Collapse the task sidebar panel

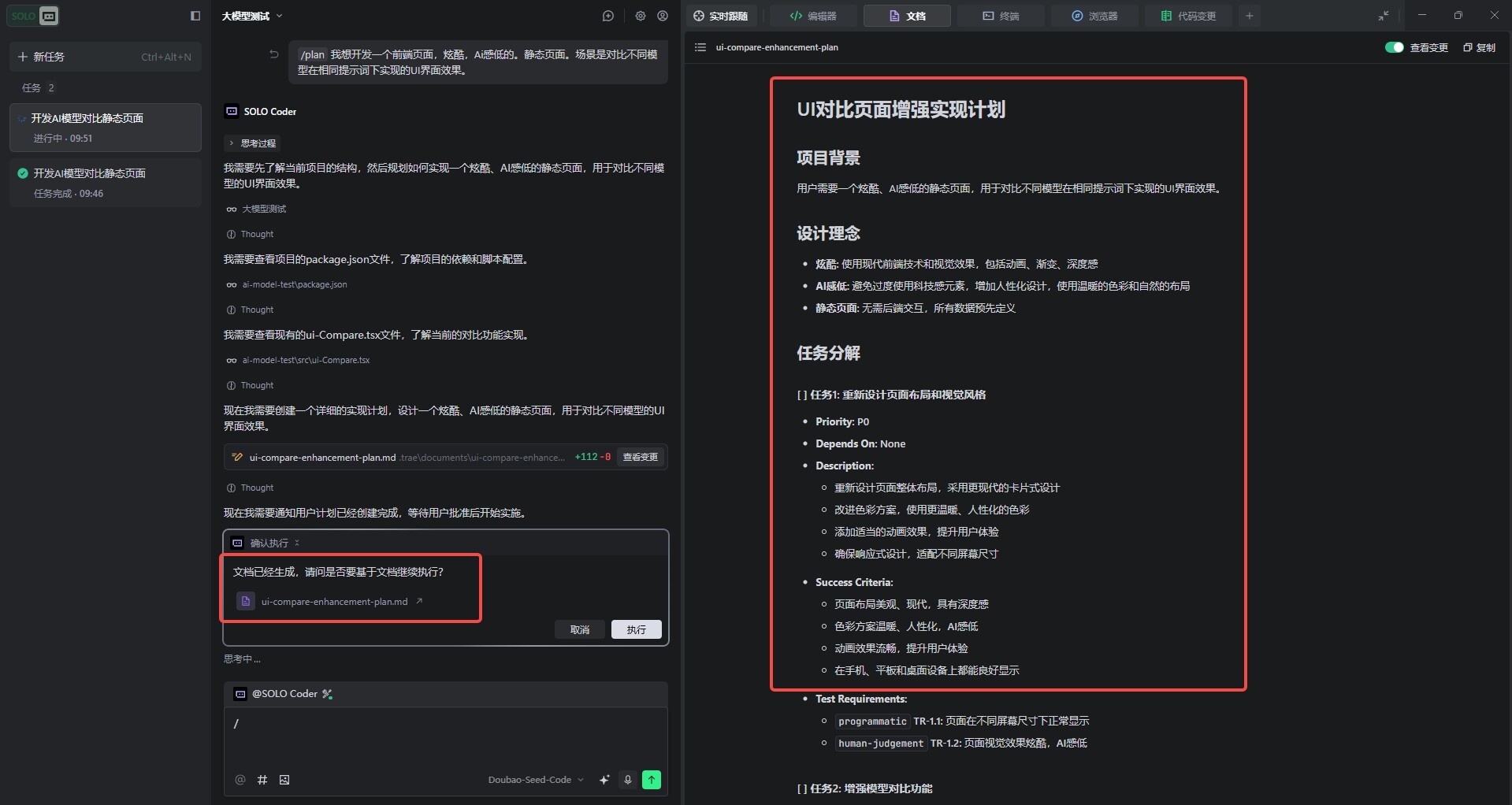tap(195, 16)
